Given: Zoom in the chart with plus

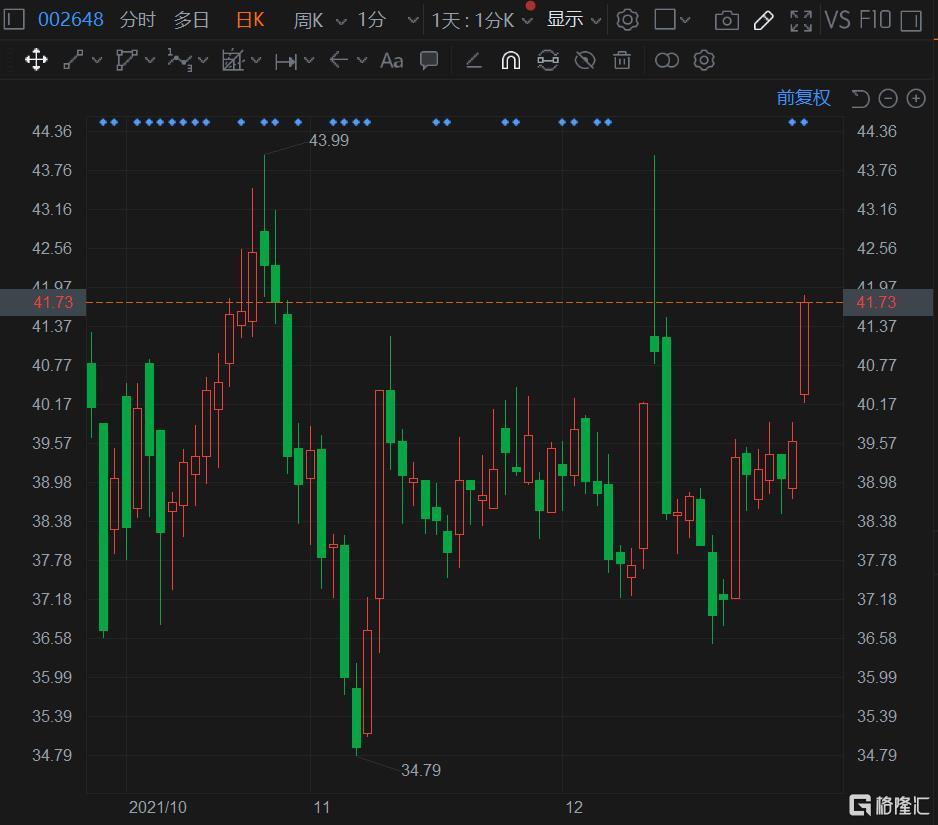Looking at the screenshot, I should point(916,98).
